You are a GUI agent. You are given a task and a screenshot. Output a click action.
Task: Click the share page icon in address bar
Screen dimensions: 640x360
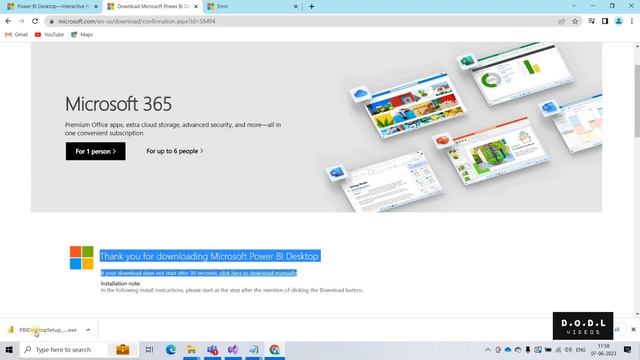tap(562, 21)
